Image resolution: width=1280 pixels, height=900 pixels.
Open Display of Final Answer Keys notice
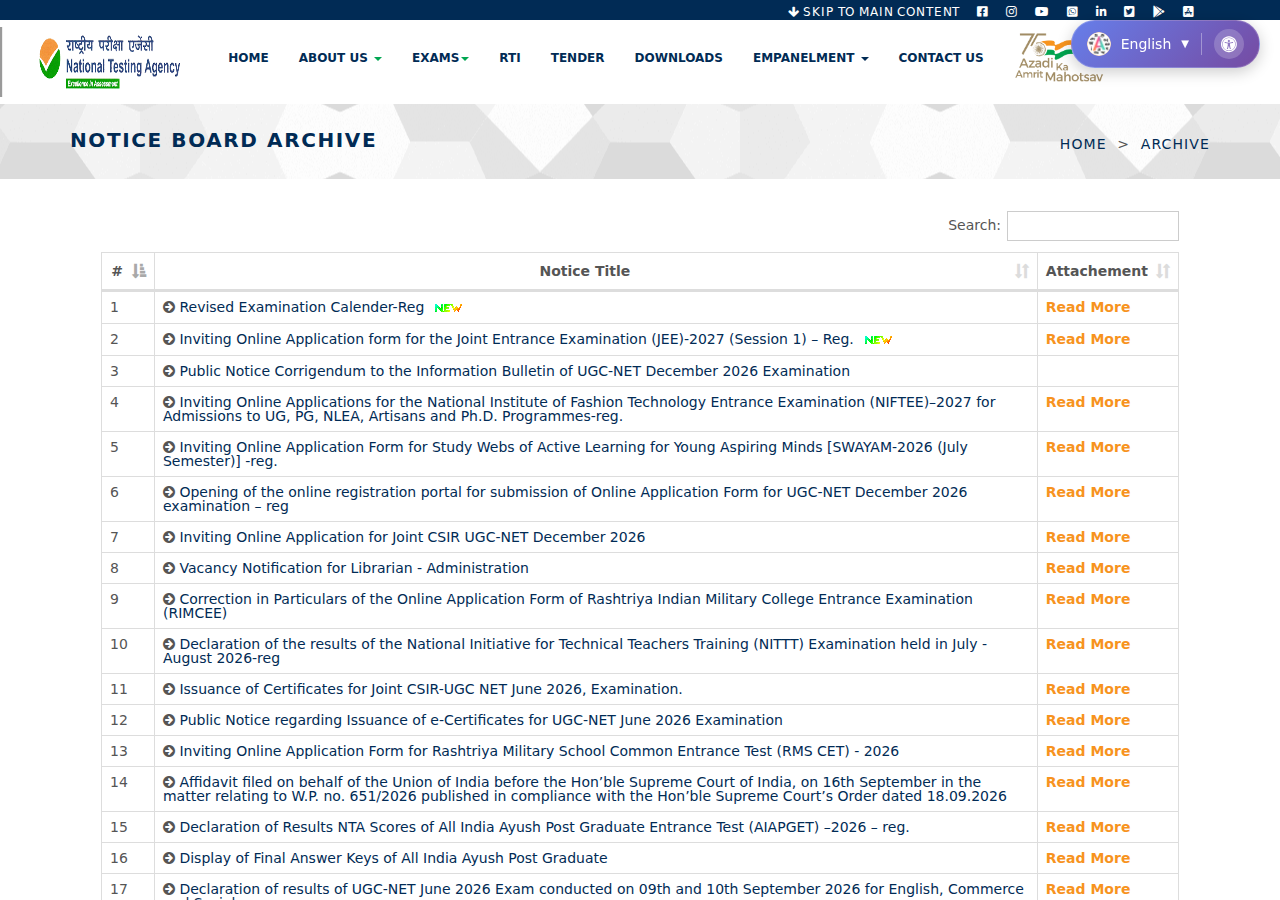(x=393, y=859)
